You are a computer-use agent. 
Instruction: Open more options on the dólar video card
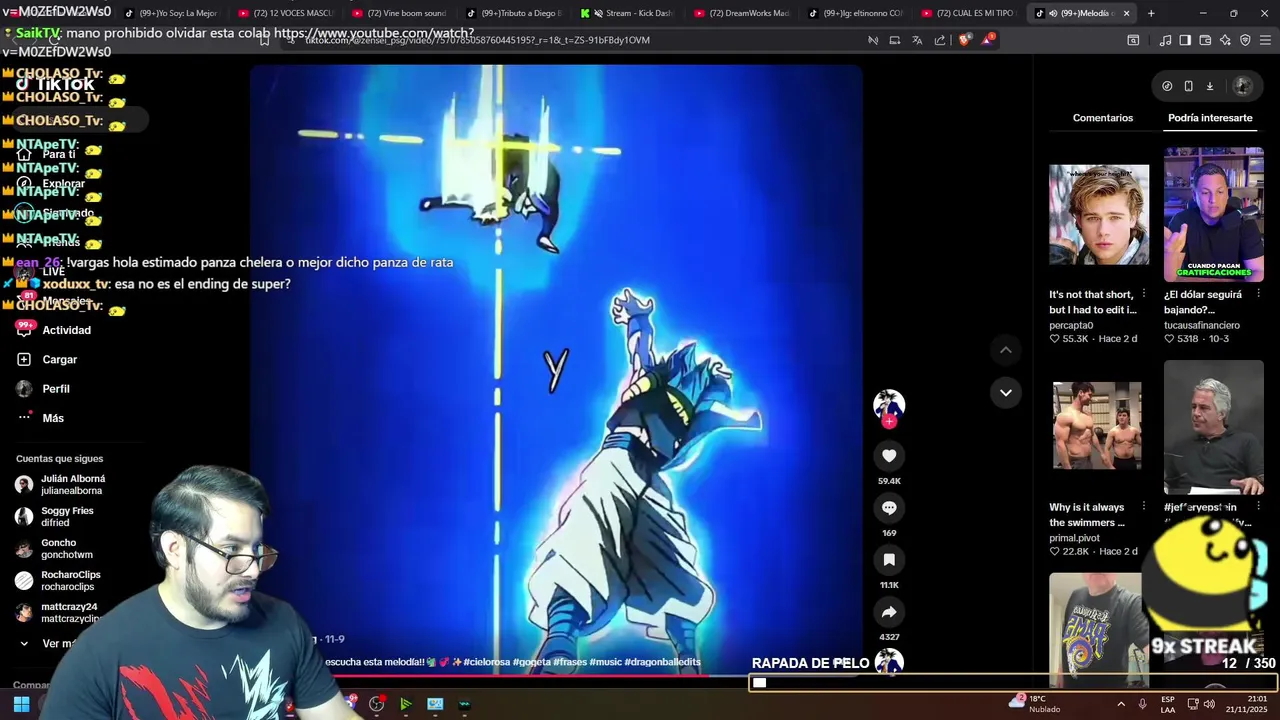point(1258,295)
